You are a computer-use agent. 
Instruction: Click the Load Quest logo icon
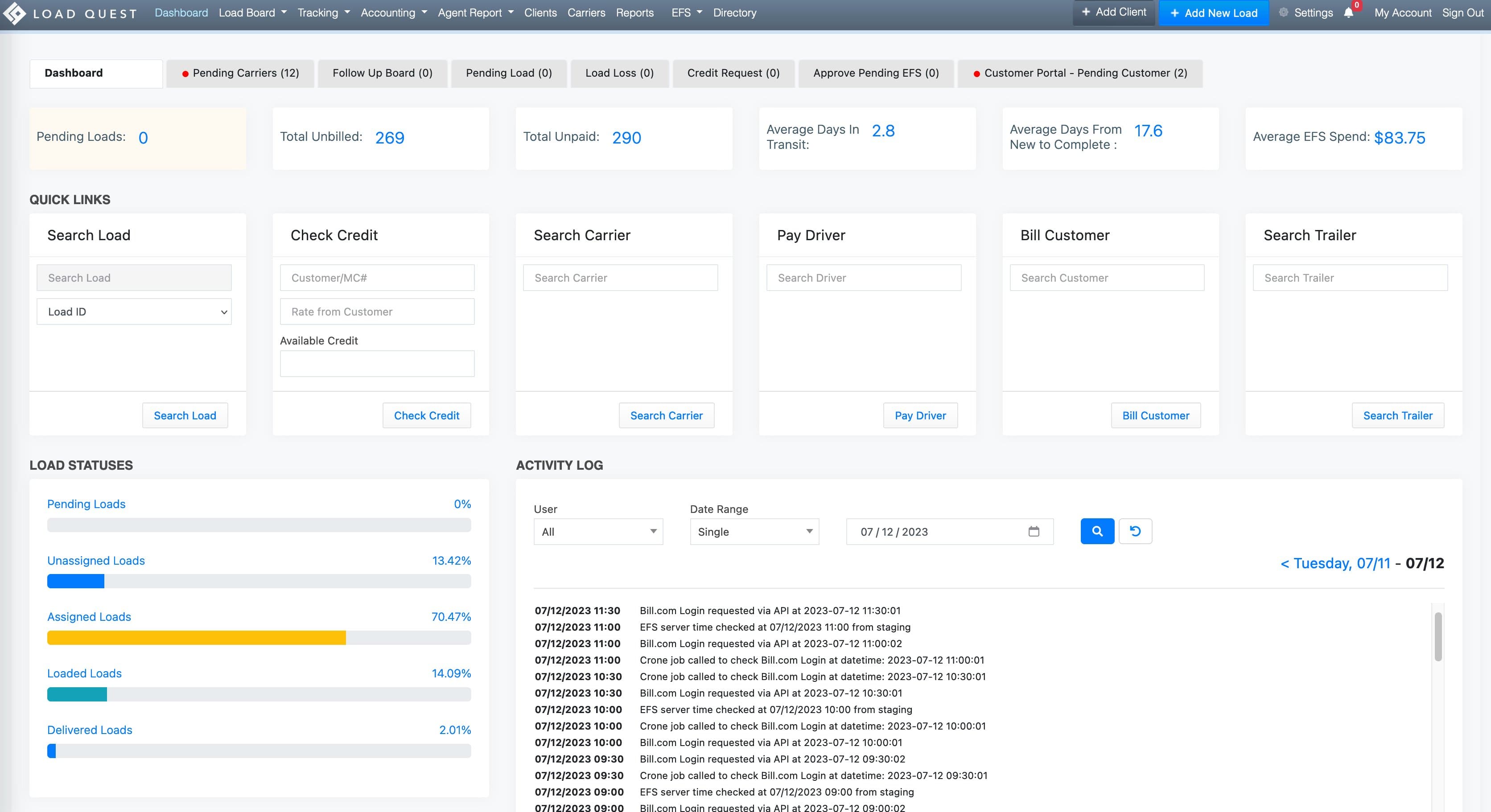click(14, 13)
